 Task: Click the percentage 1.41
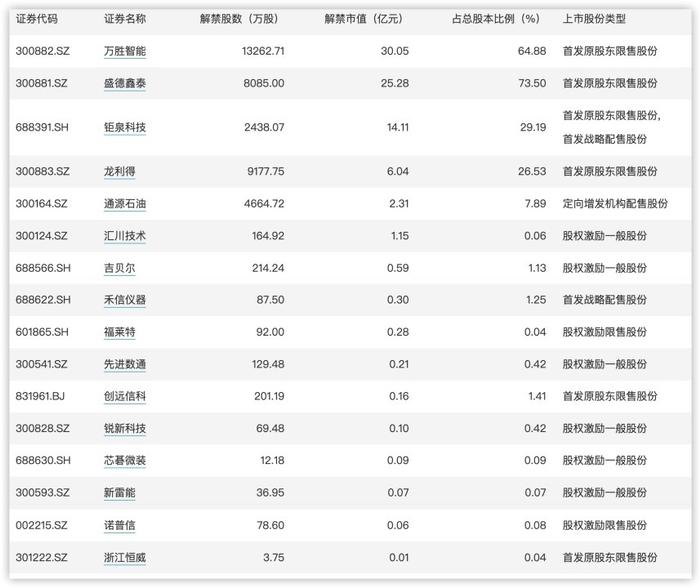537,396
